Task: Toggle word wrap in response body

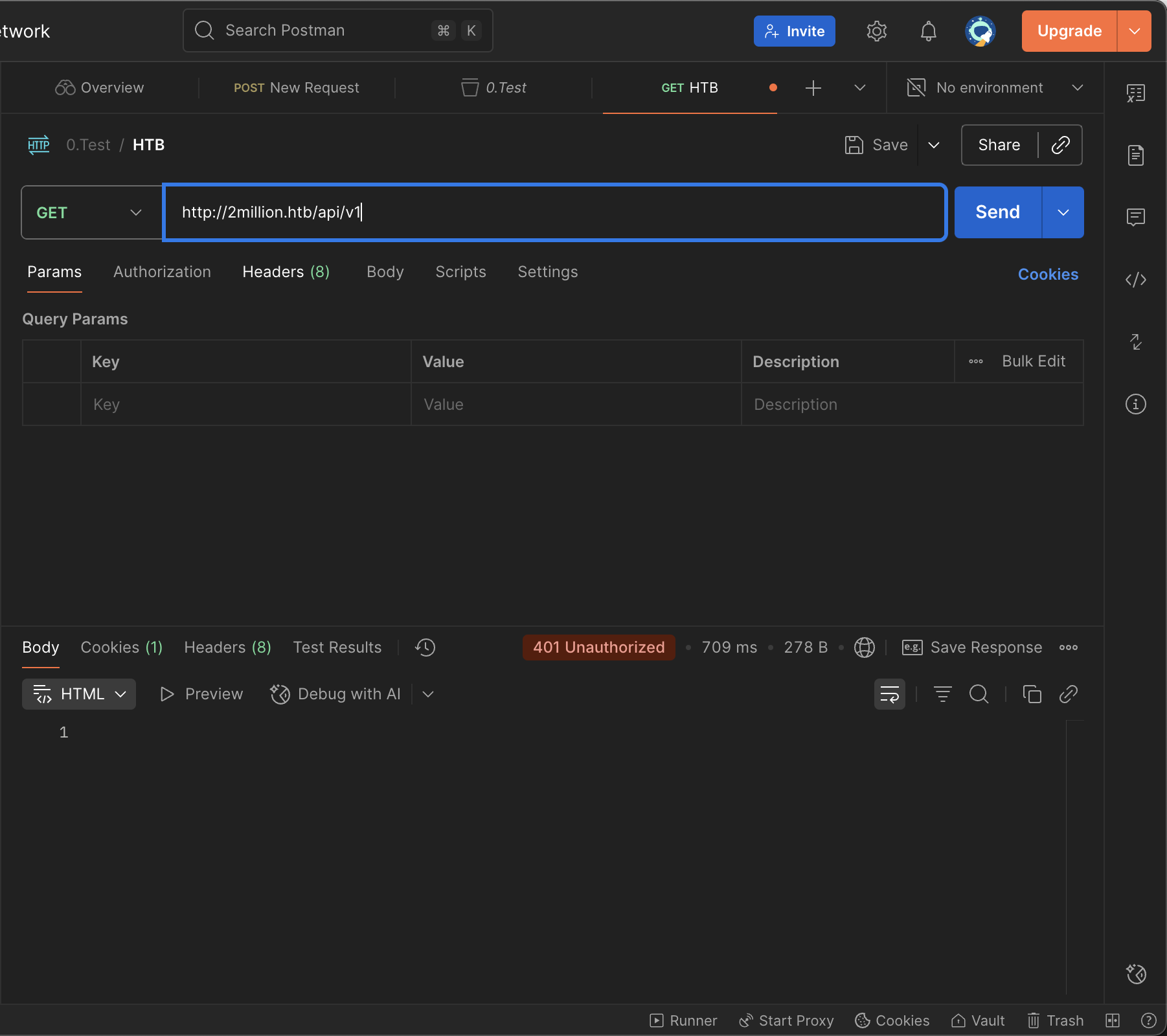Action: tap(890, 694)
